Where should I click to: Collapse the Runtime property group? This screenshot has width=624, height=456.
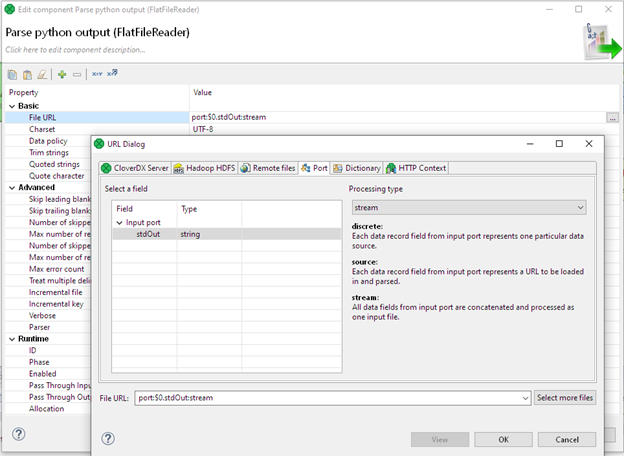coord(12,339)
